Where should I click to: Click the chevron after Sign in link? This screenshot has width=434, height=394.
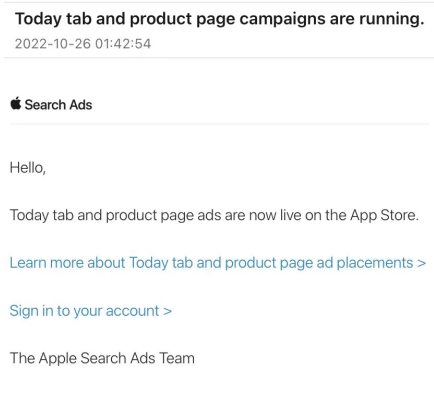(x=167, y=311)
